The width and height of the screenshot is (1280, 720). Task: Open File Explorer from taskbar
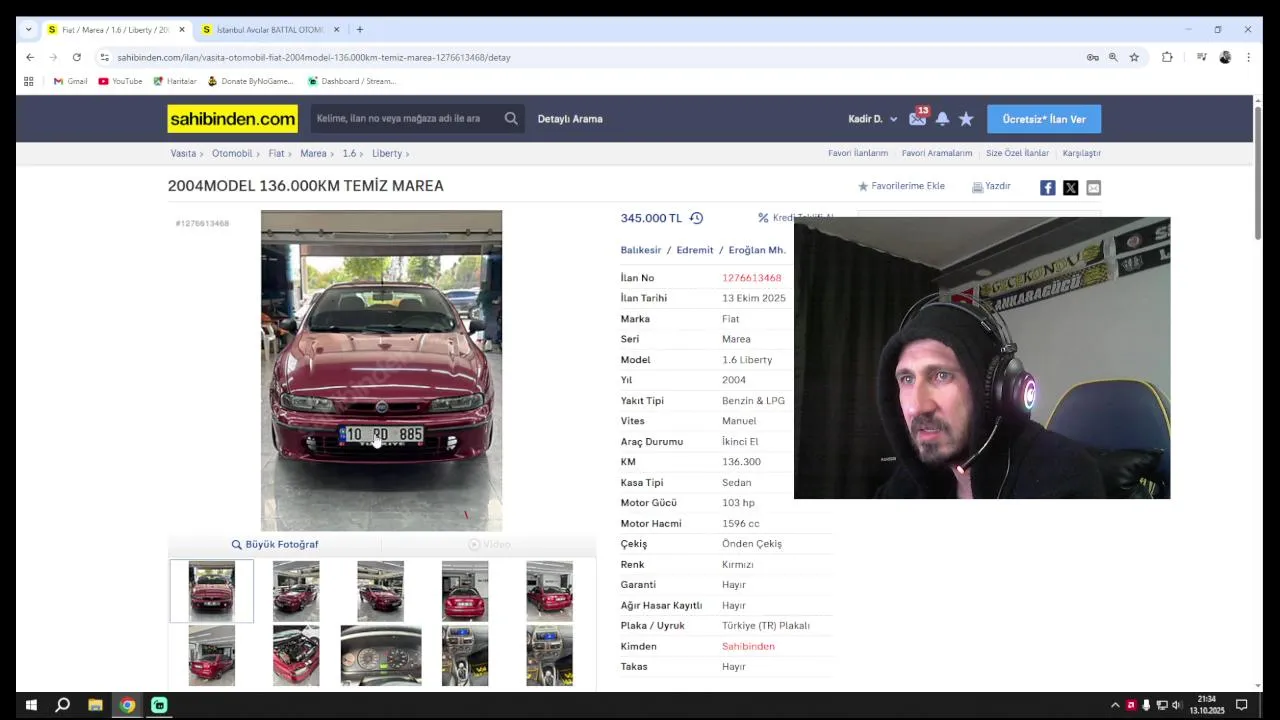pos(95,705)
